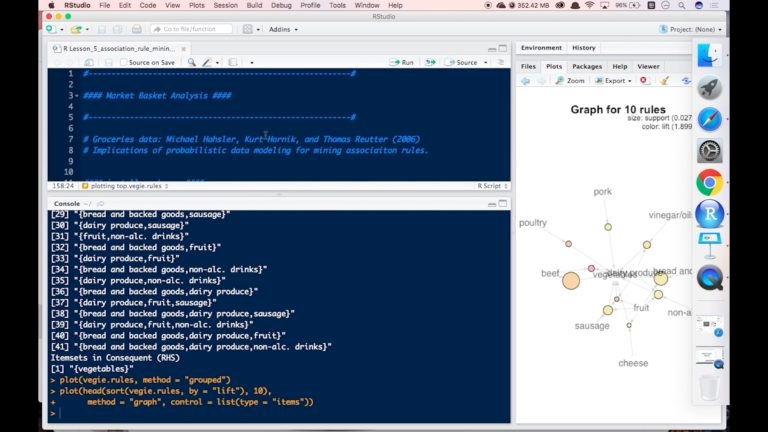This screenshot has height=432, width=768.
Task: Open an existing file with the folder icon
Action: [75, 29]
